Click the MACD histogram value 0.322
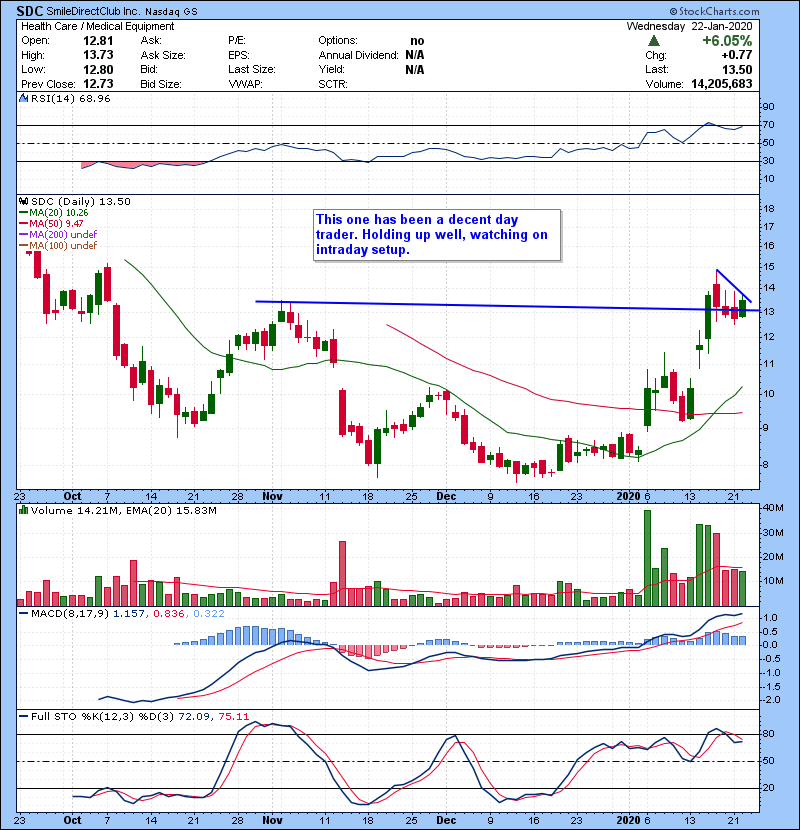Viewport: 800px width, 830px height. click(x=209, y=614)
